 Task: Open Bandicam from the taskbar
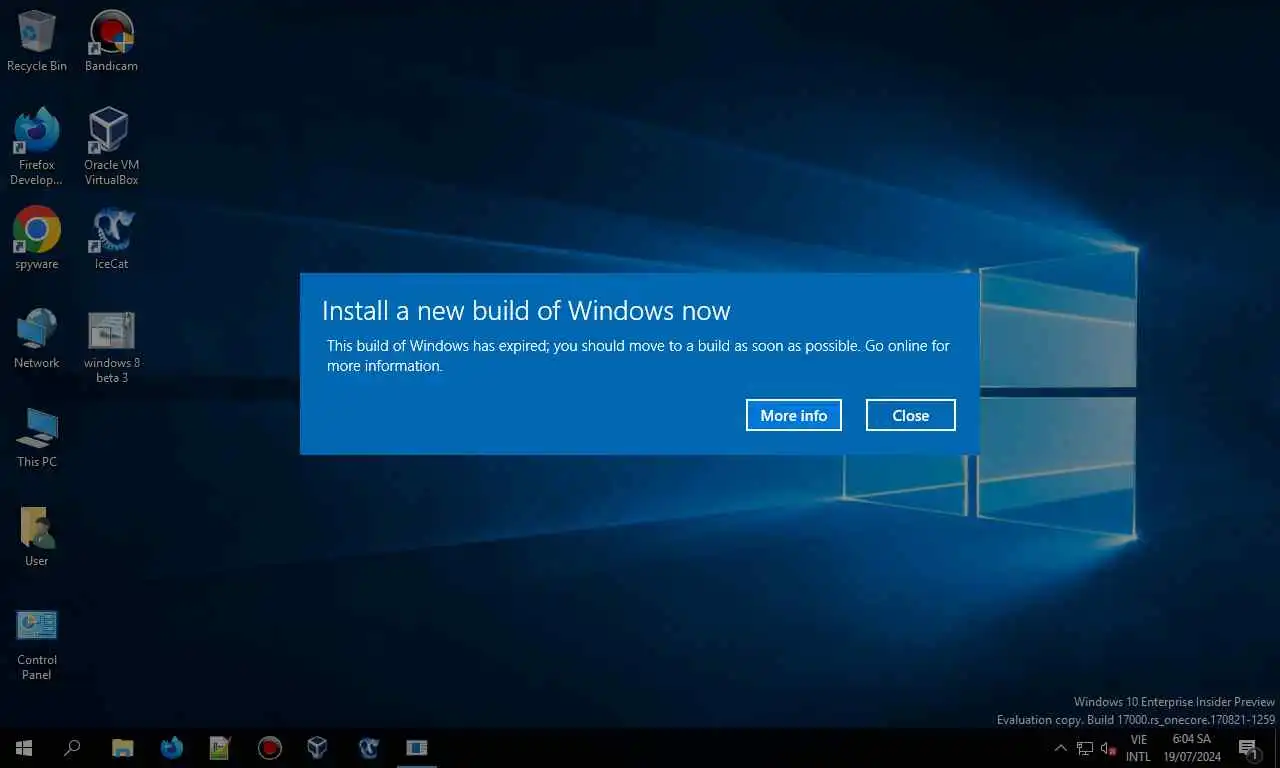coord(269,747)
